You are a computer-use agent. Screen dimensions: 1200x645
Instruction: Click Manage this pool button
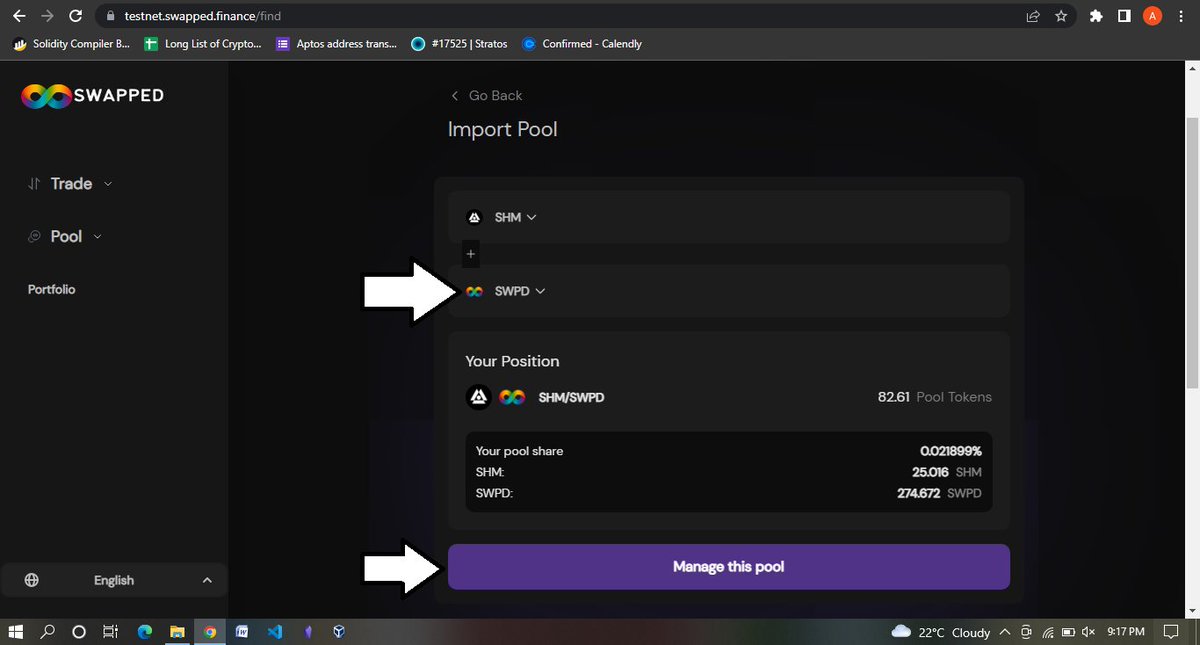tap(729, 567)
